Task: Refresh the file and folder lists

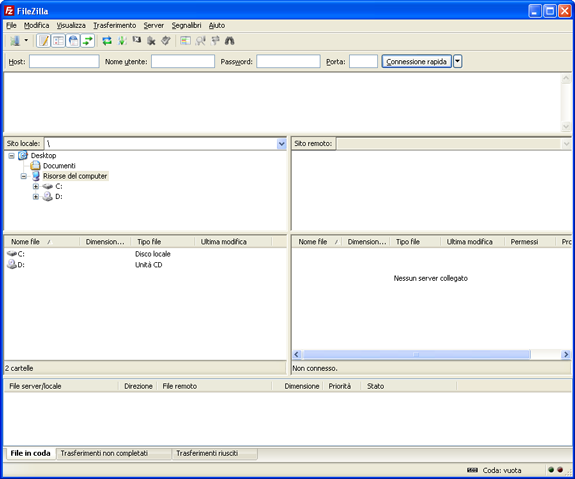Action: click(107, 41)
